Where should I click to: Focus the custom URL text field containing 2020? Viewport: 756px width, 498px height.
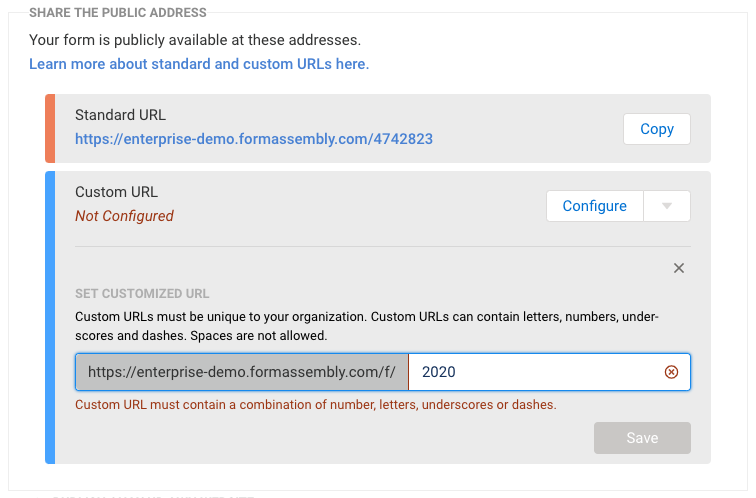tap(535, 372)
